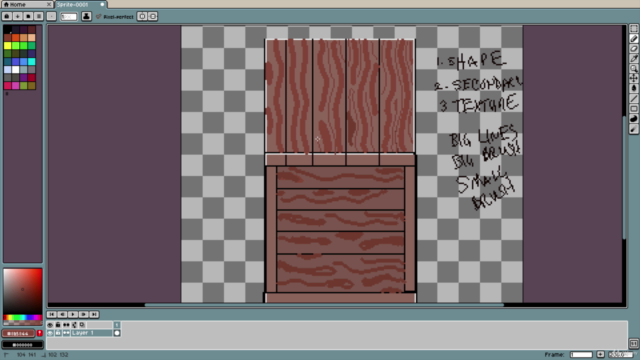Select the Pencil tool
The height and width of the screenshot is (360, 640).
coord(633,39)
